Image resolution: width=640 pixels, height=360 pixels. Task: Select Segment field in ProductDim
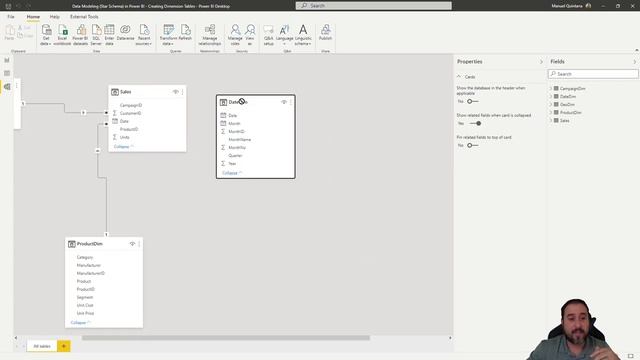pyautogui.click(x=85, y=297)
